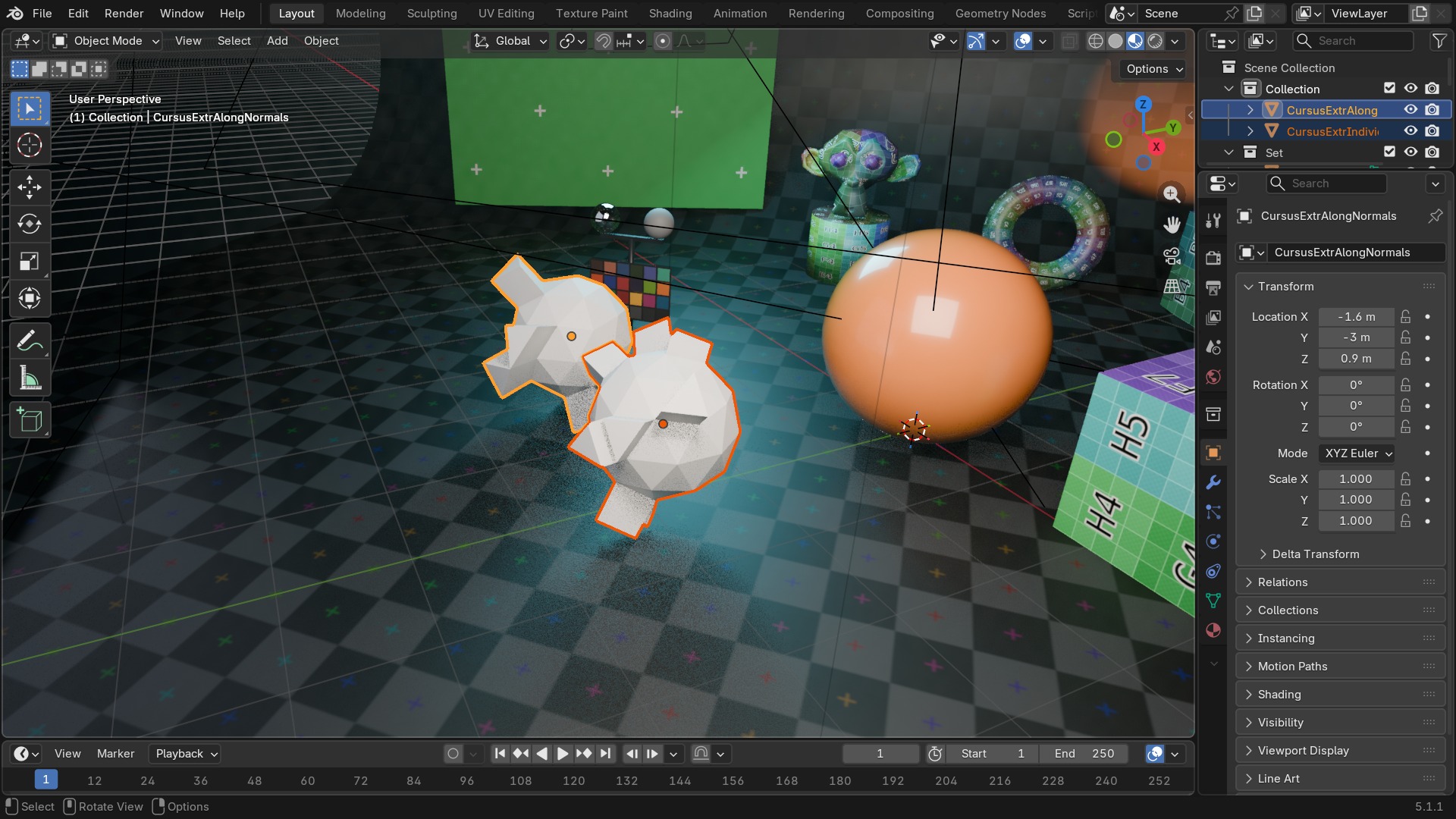
Task: Open the Global orientation dropdown
Action: pyautogui.click(x=510, y=41)
